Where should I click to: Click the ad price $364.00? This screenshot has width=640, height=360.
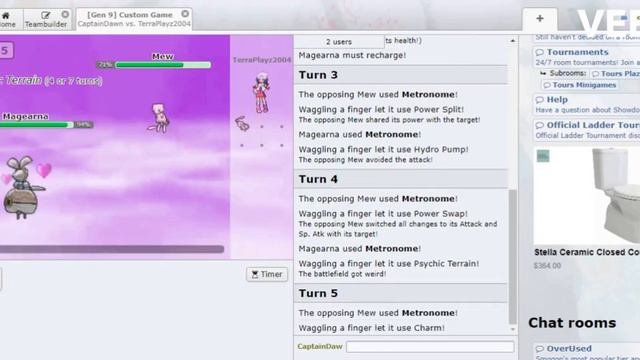pos(547,266)
